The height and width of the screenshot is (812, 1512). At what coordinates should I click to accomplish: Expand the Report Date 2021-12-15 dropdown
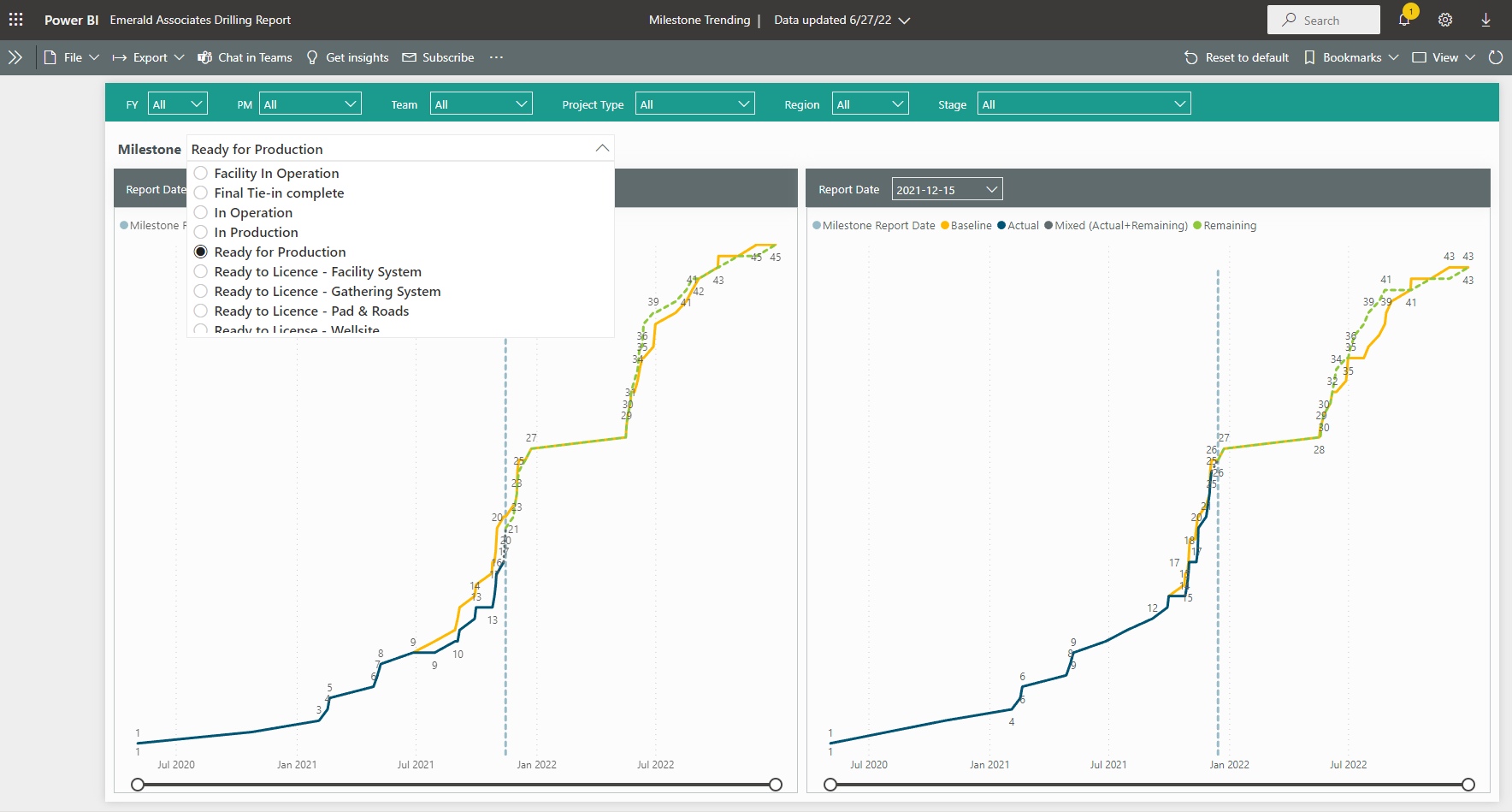(947, 189)
